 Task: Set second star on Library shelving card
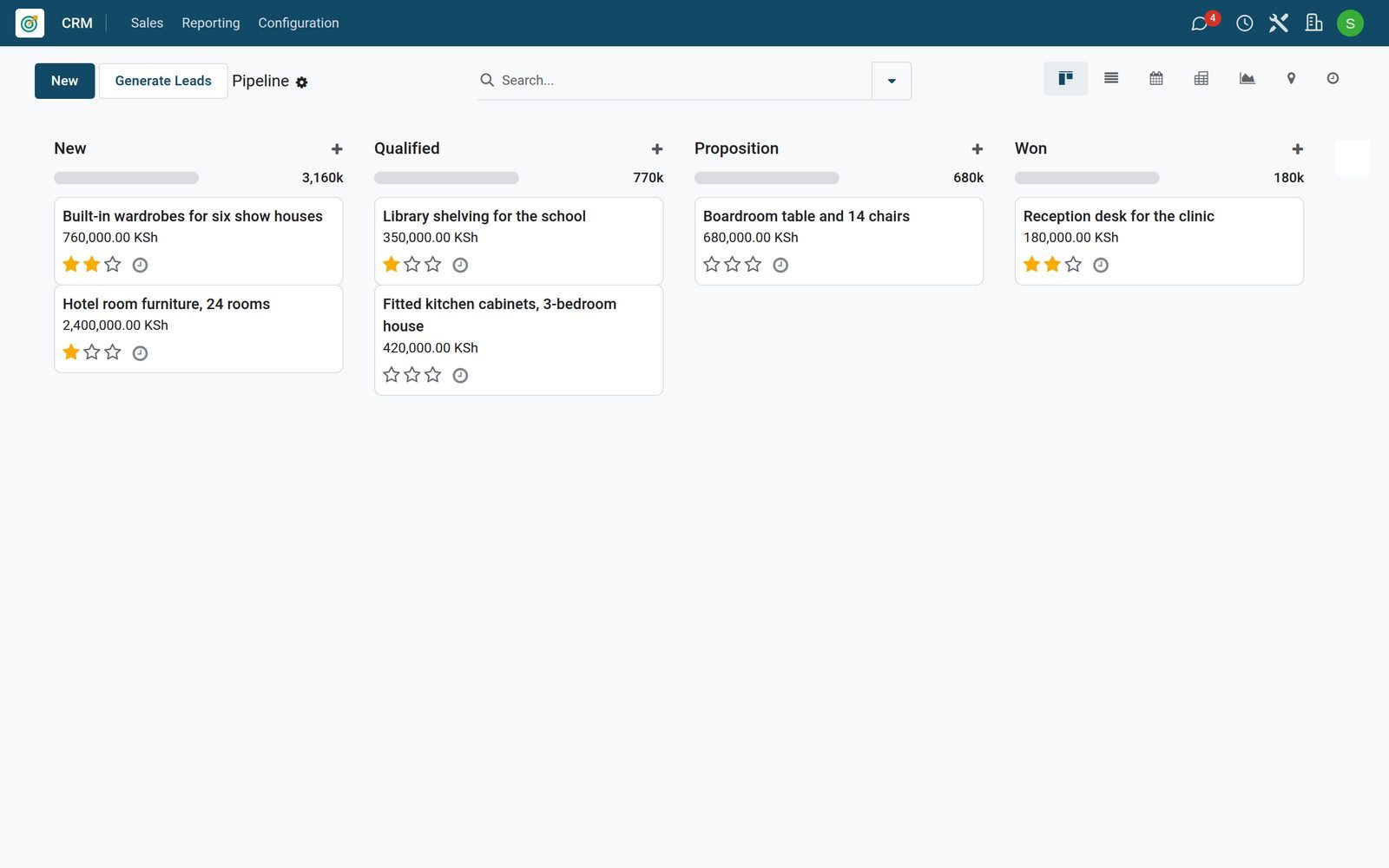coord(412,265)
